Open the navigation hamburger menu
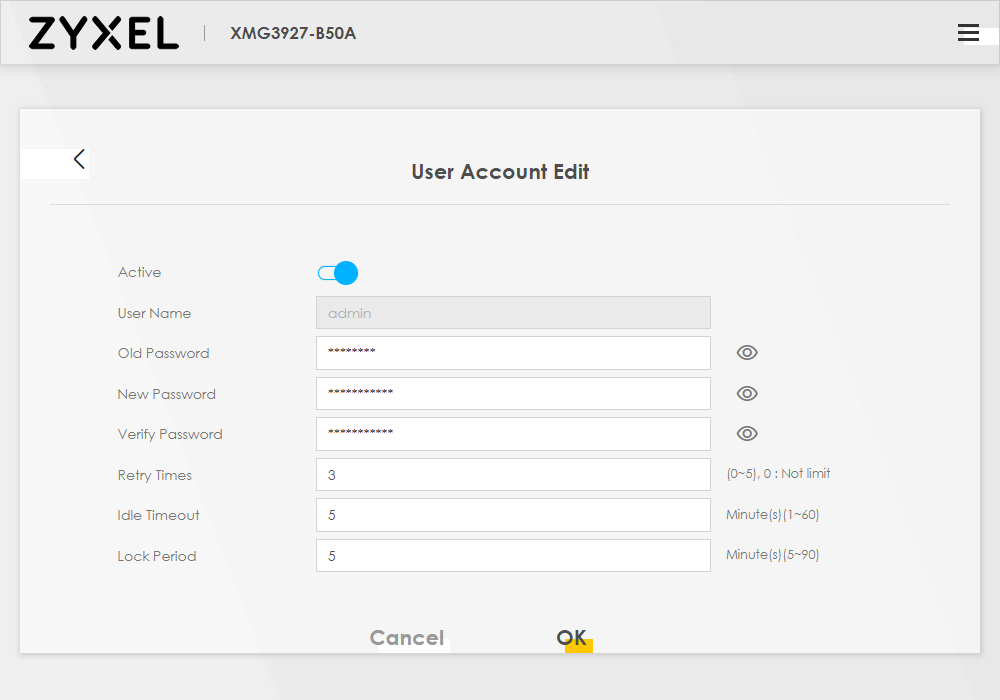Image resolution: width=1000 pixels, height=700 pixels. tap(968, 32)
